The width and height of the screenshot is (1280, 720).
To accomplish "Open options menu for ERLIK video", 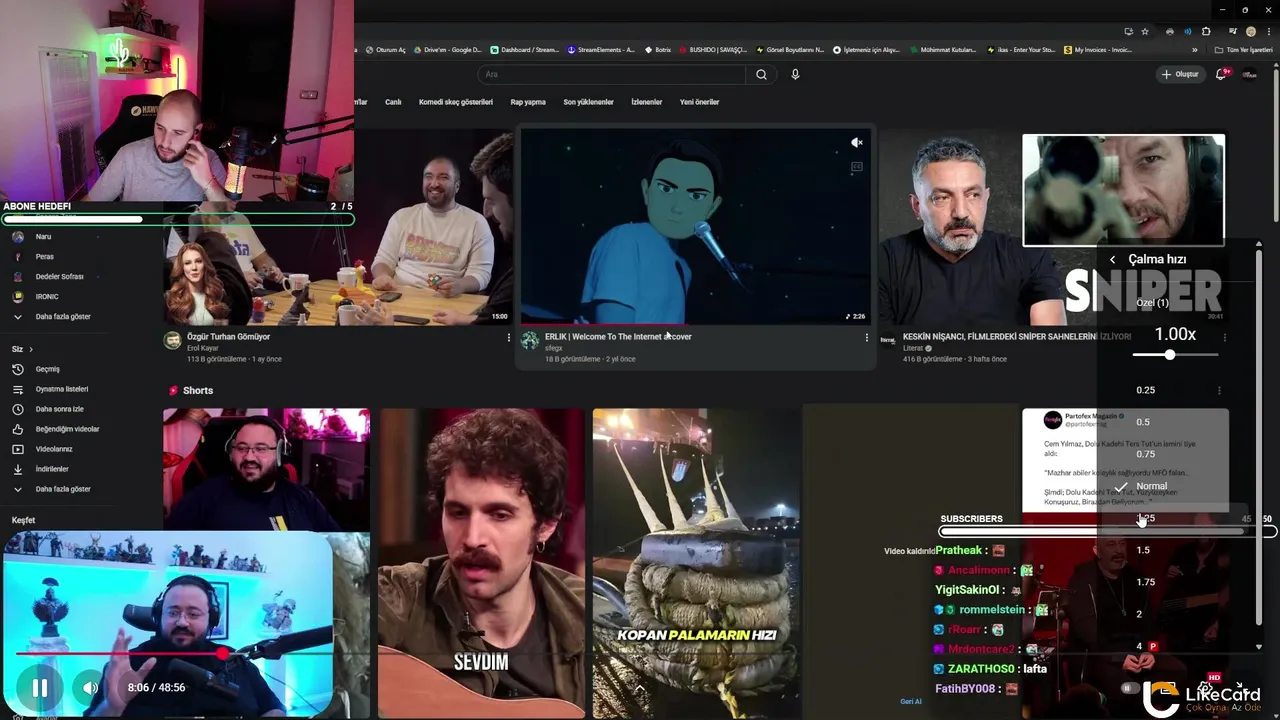I will [x=866, y=338].
